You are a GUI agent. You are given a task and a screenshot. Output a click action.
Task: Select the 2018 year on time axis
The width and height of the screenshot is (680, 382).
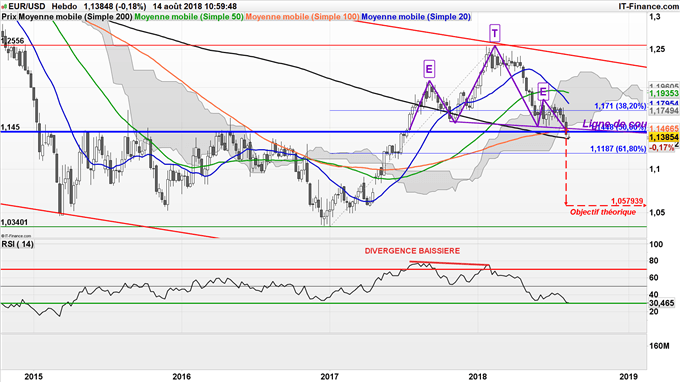(478, 376)
